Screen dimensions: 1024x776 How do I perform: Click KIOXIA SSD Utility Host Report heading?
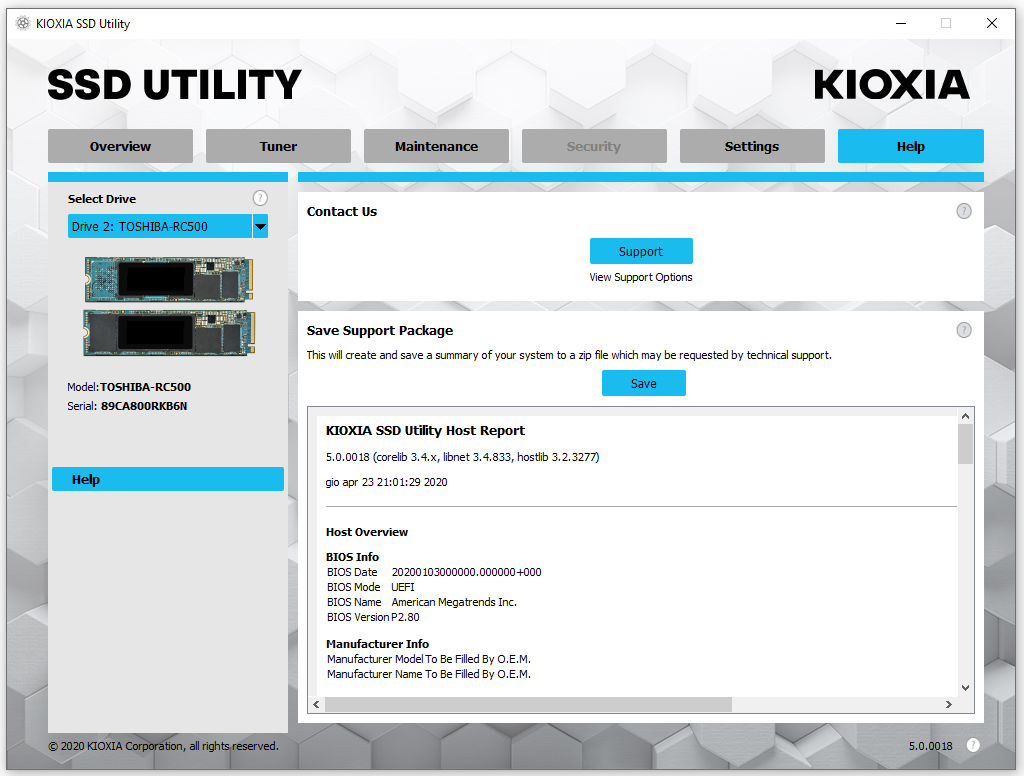[425, 430]
